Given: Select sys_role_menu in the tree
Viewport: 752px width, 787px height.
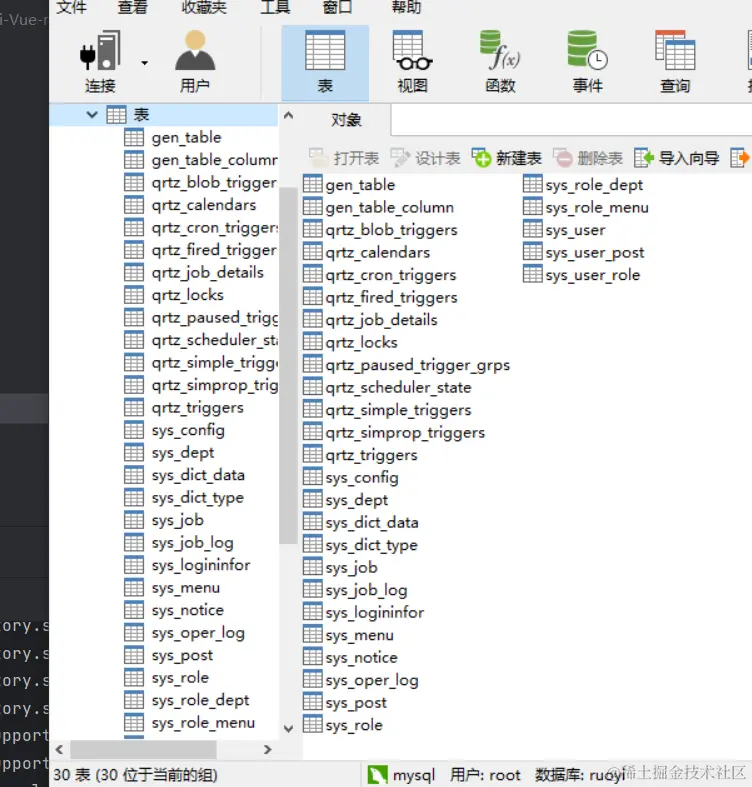Looking at the screenshot, I should 203,723.
